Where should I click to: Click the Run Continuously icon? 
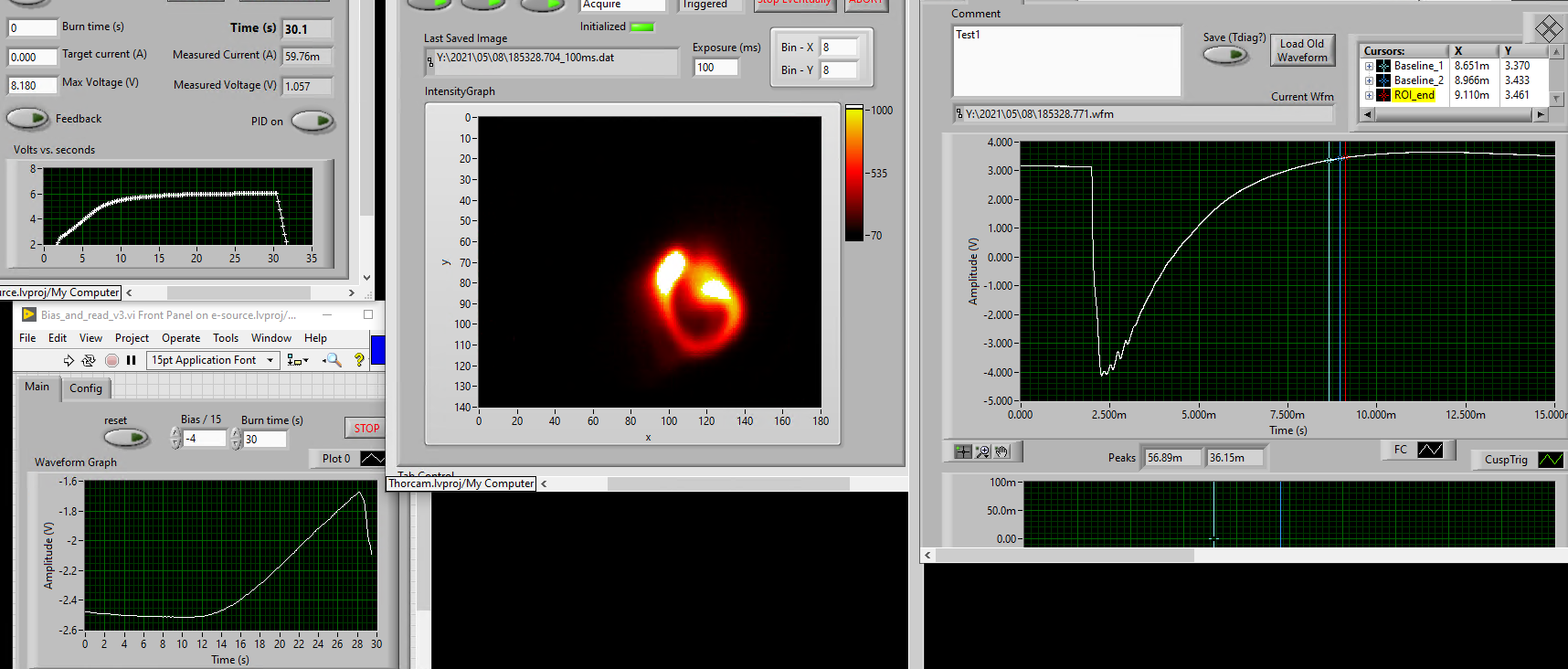(x=89, y=360)
